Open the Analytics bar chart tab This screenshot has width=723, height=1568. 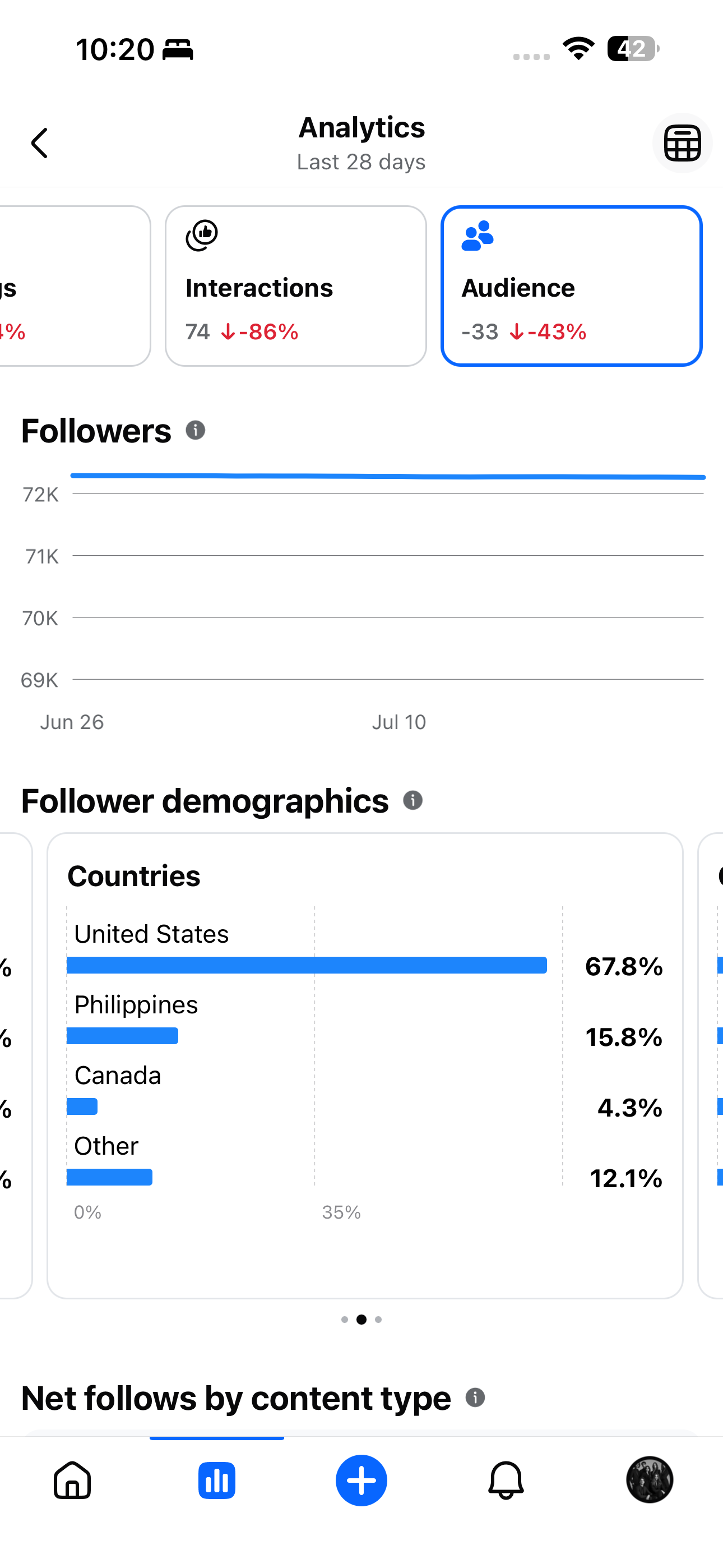coord(217,1481)
